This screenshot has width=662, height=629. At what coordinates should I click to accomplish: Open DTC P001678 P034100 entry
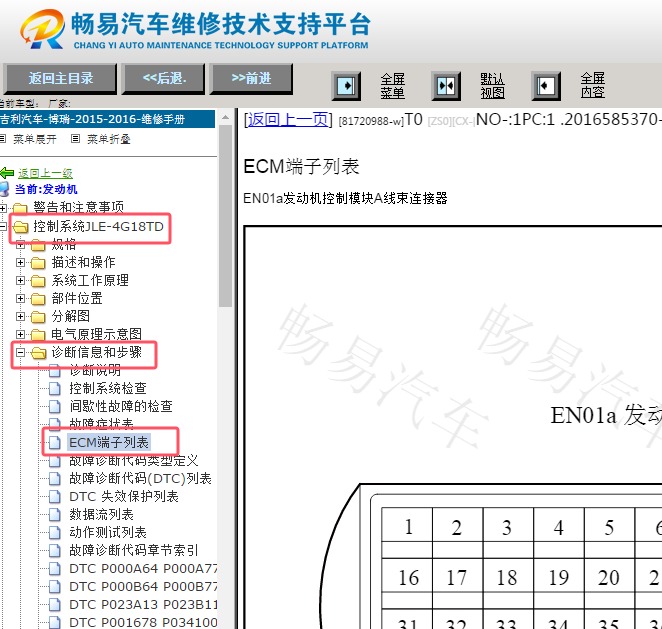(143, 622)
